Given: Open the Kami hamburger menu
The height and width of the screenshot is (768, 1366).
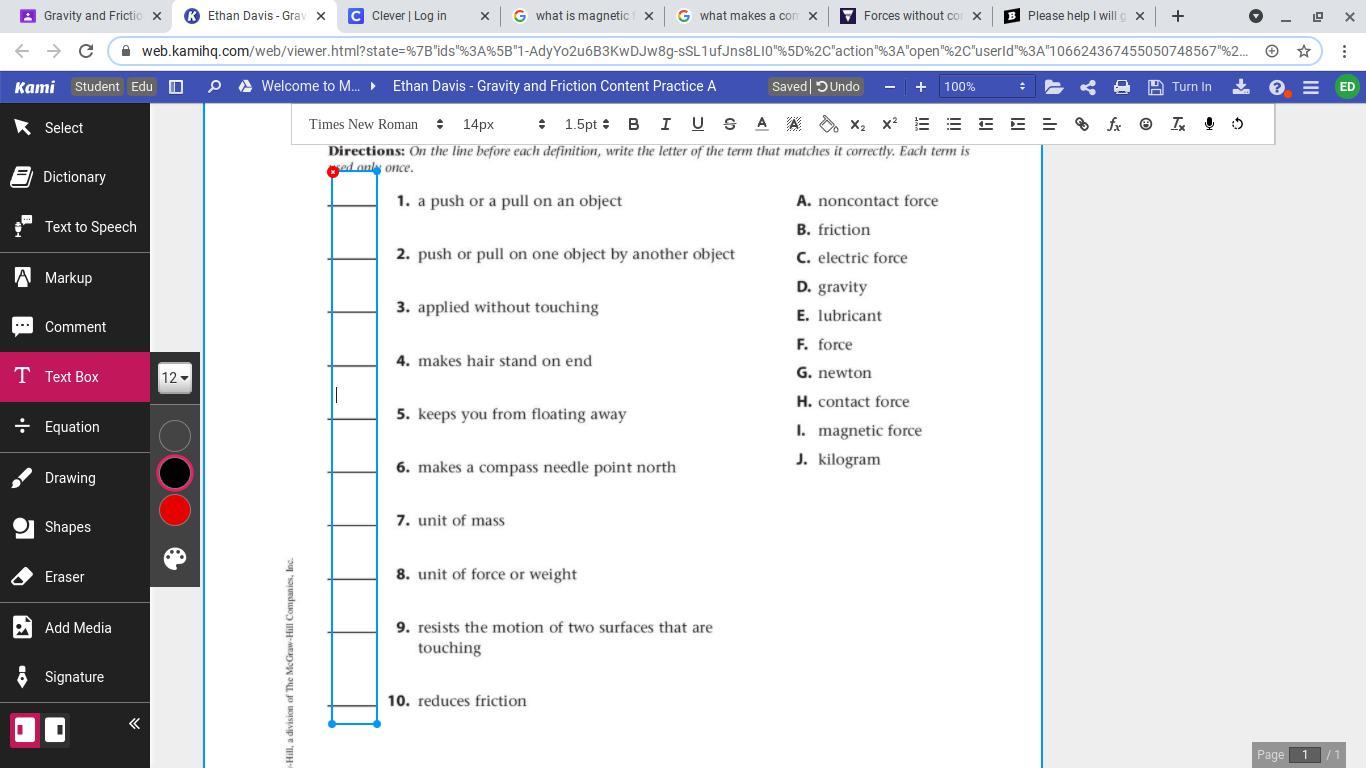Looking at the screenshot, I should (1311, 87).
